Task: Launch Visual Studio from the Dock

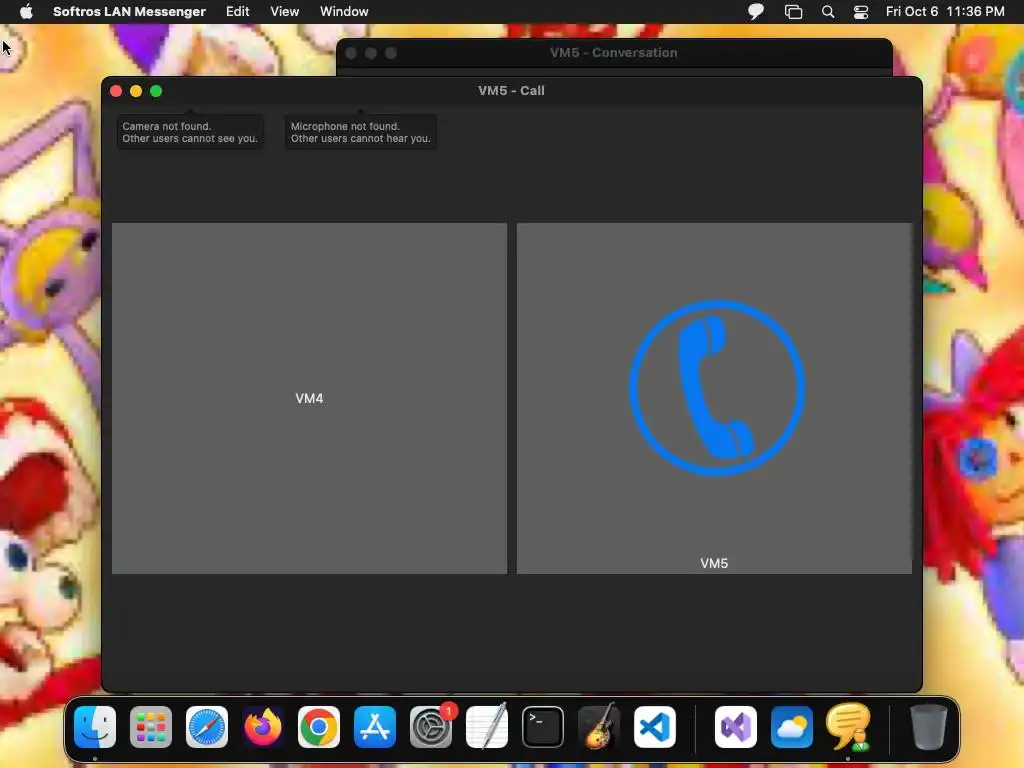Action: pyautogui.click(x=736, y=727)
